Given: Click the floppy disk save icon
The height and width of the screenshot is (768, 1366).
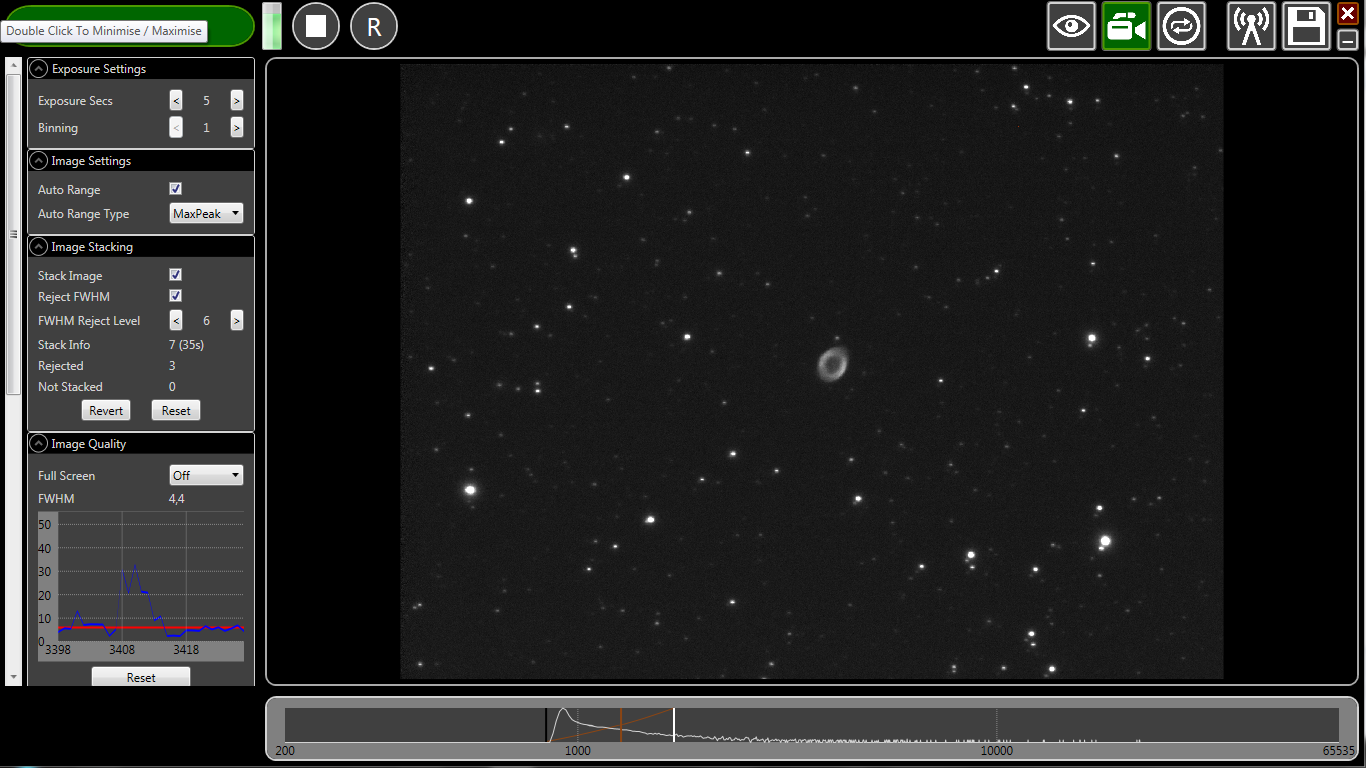Looking at the screenshot, I should pos(1307,26).
